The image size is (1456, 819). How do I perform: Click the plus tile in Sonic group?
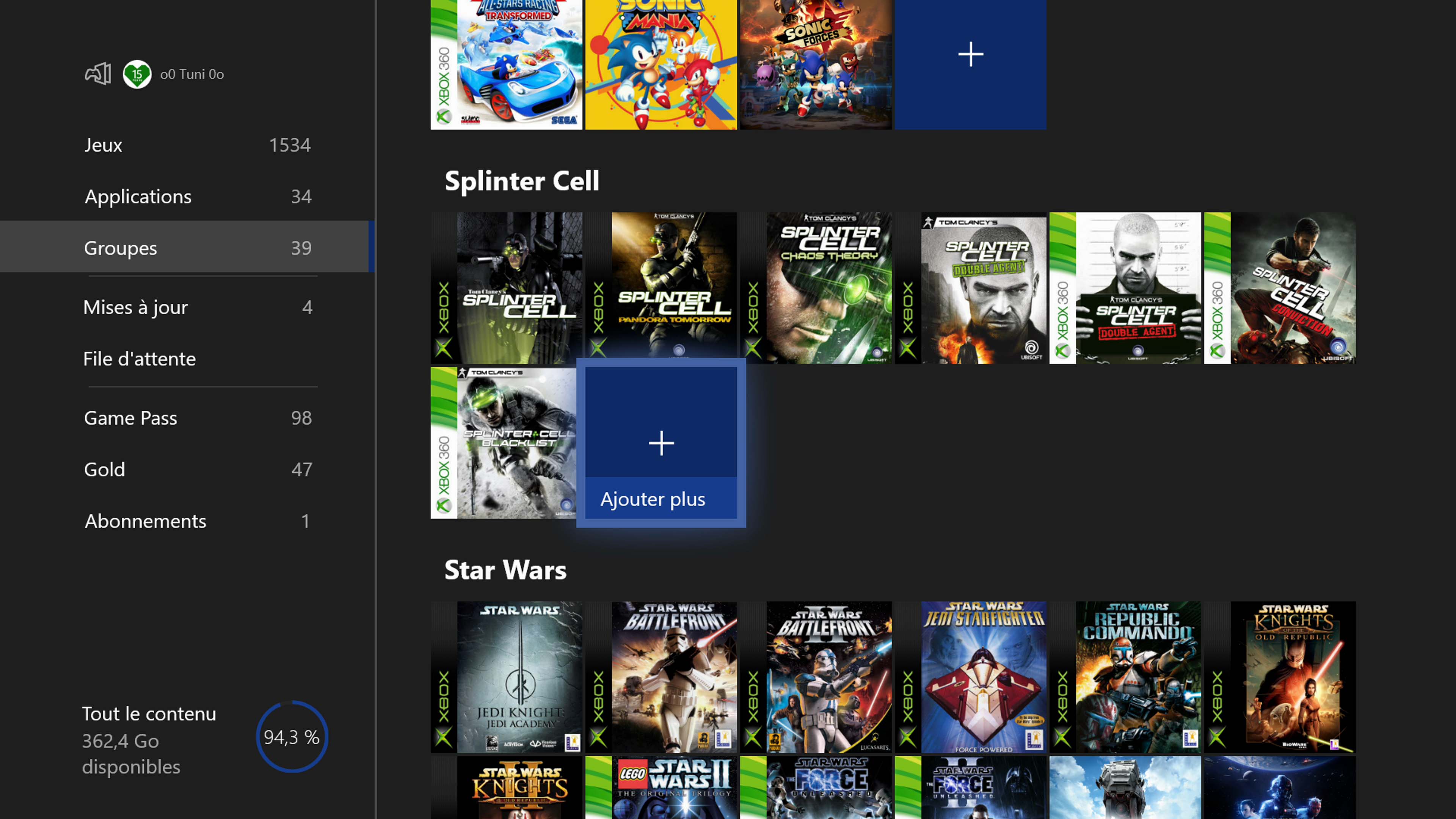(971, 64)
